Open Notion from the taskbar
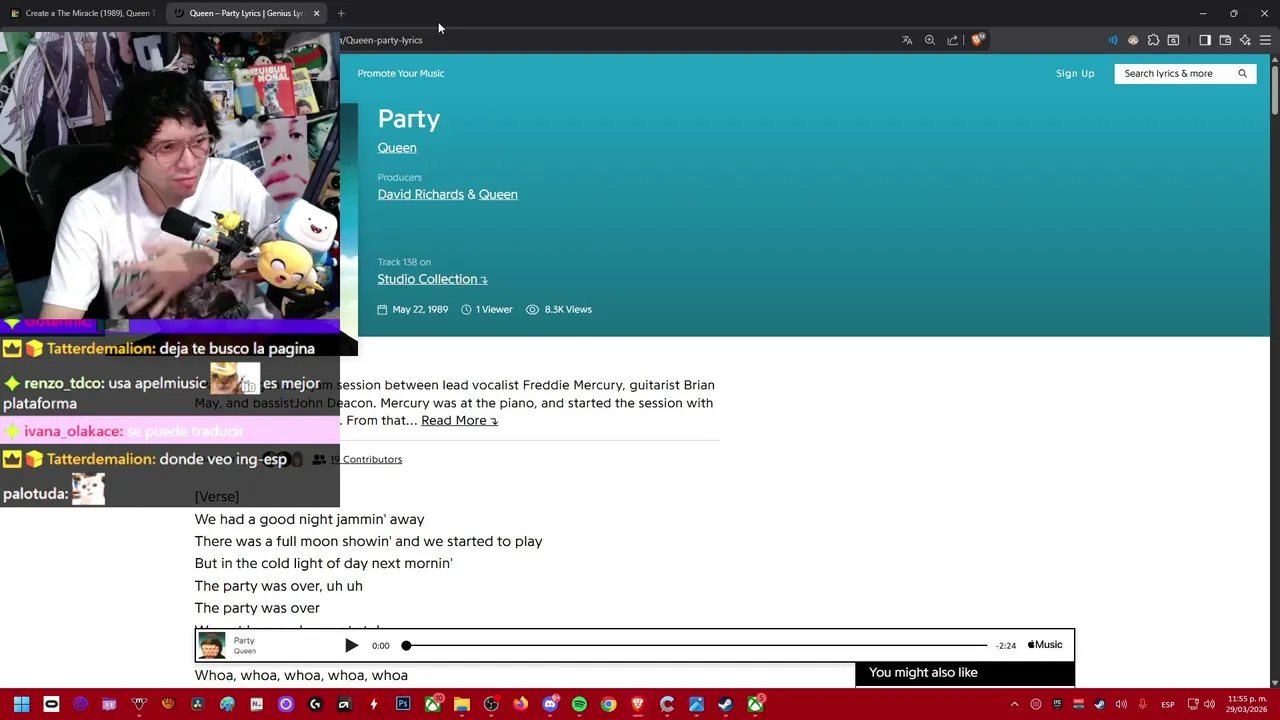Image resolution: width=1280 pixels, height=720 pixels. point(257,704)
